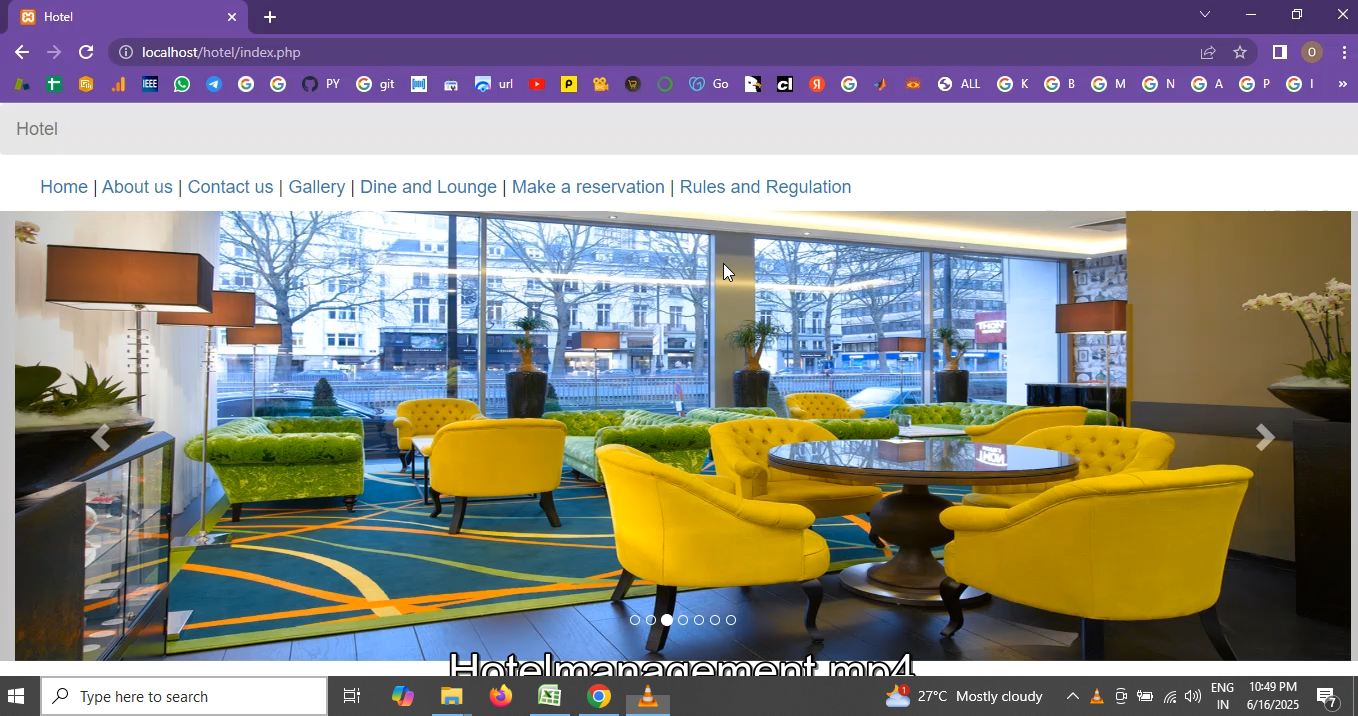Screen dimensions: 1358x716
Task: View site information for localhost
Action: (x=125, y=52)
